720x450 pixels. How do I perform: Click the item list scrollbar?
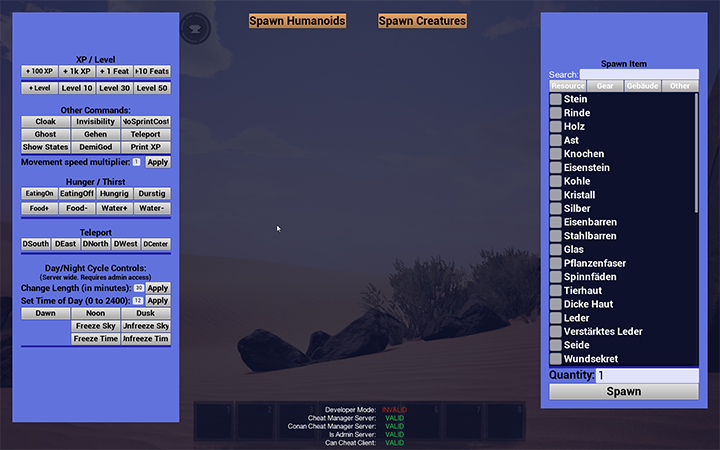(x=696, y=153)
